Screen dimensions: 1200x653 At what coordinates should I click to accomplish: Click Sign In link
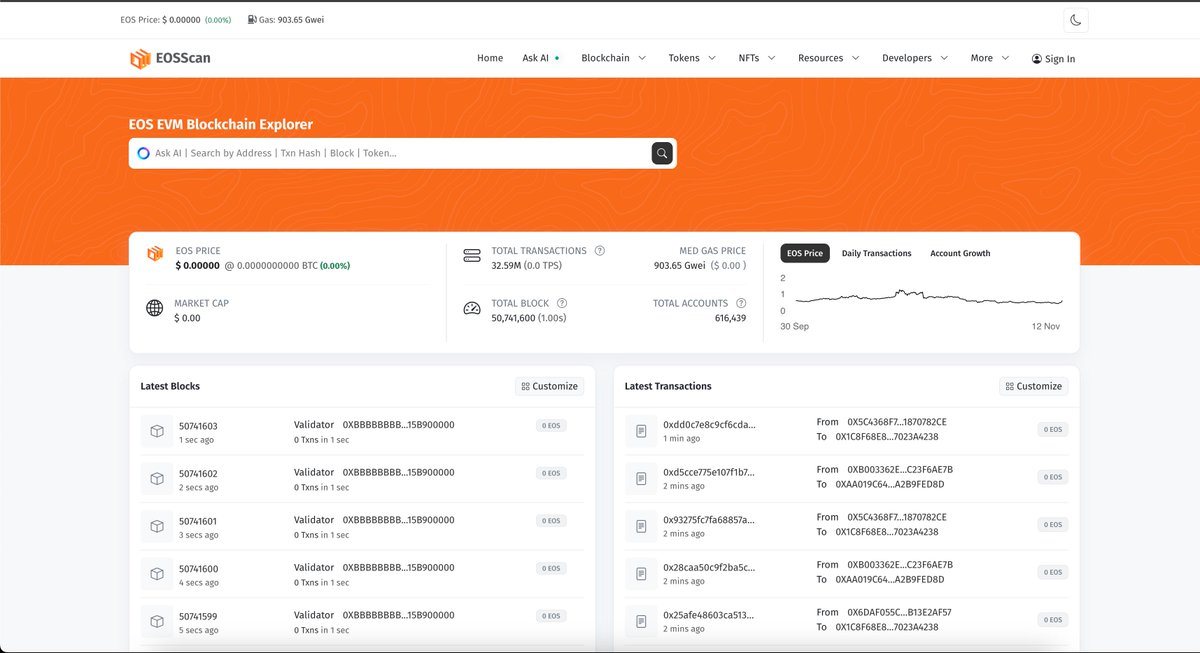point(1053,59)
